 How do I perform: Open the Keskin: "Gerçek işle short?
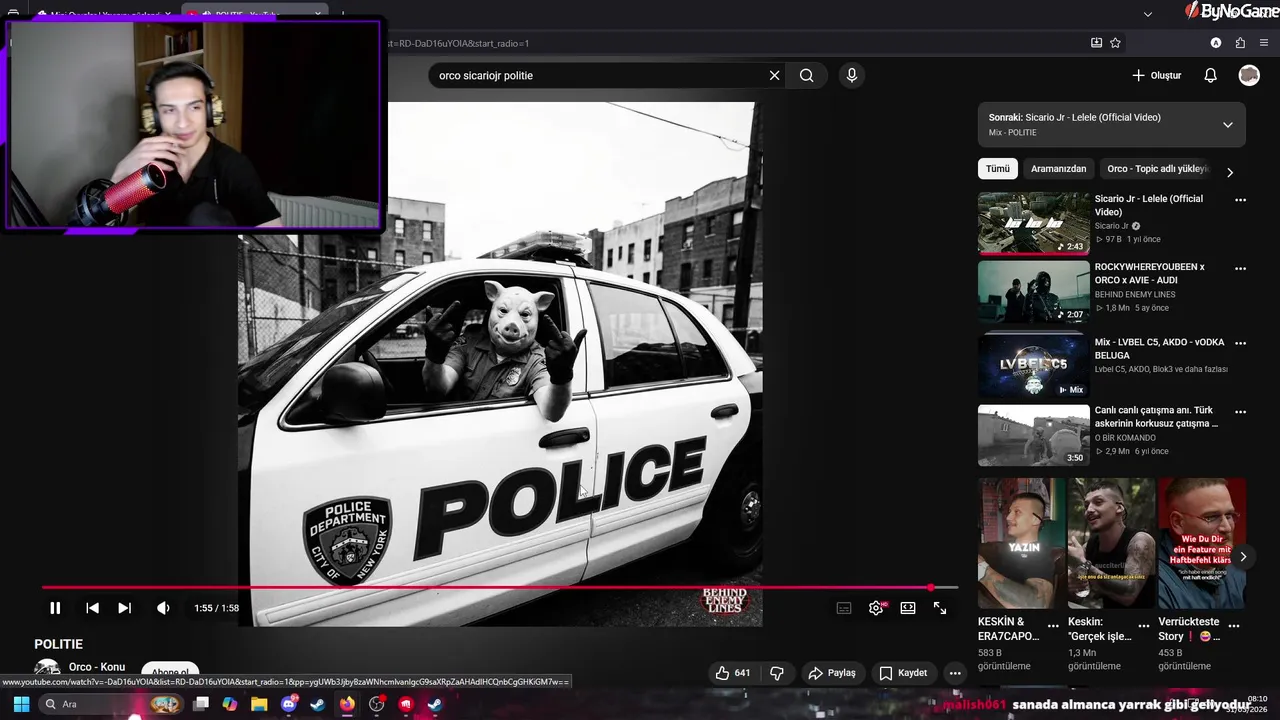1111,543
